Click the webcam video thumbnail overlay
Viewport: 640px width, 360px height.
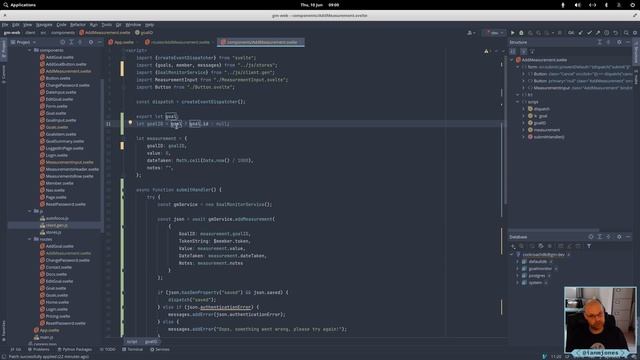tap(600, 320)
